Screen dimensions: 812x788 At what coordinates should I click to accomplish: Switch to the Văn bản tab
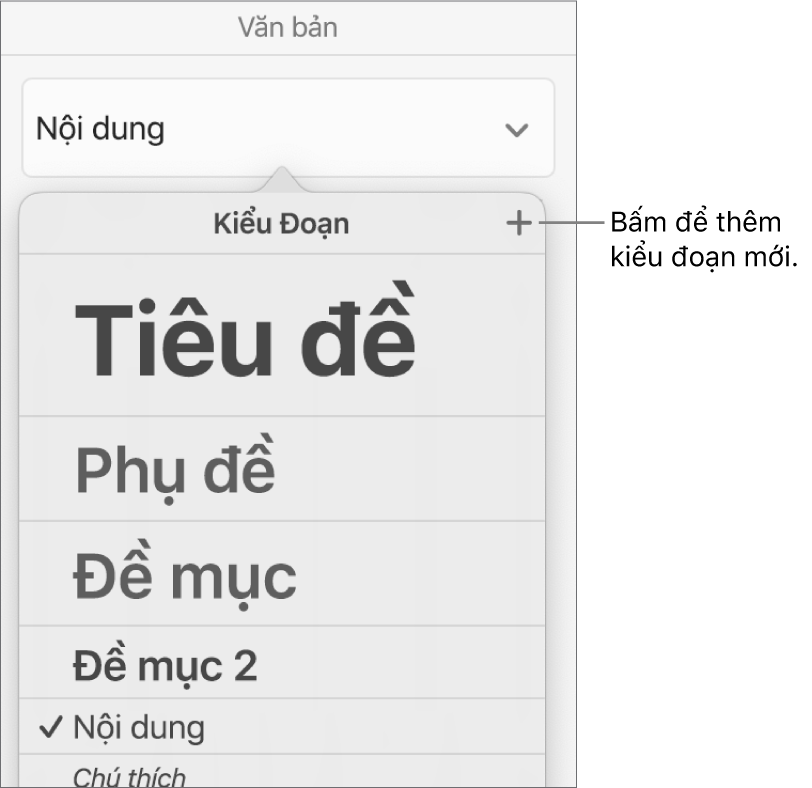tap(288, 27)
